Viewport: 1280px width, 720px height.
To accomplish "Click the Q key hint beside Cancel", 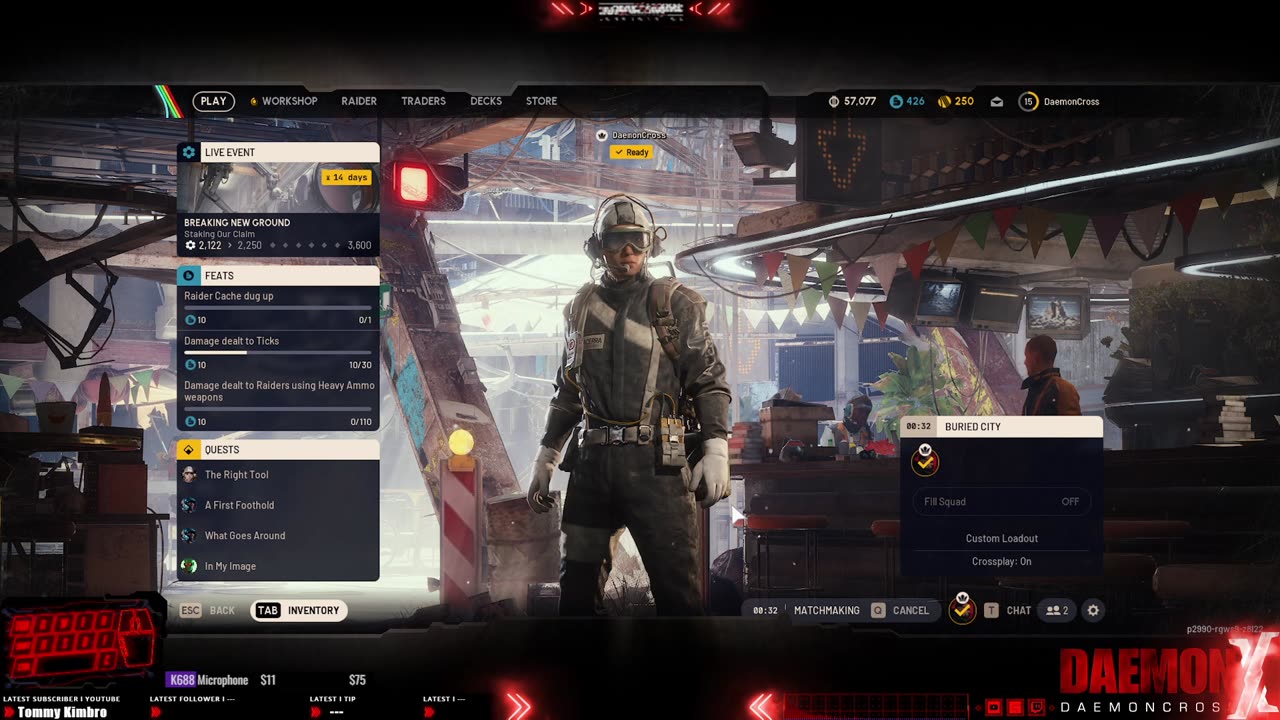I will click(x=878, y=610).
